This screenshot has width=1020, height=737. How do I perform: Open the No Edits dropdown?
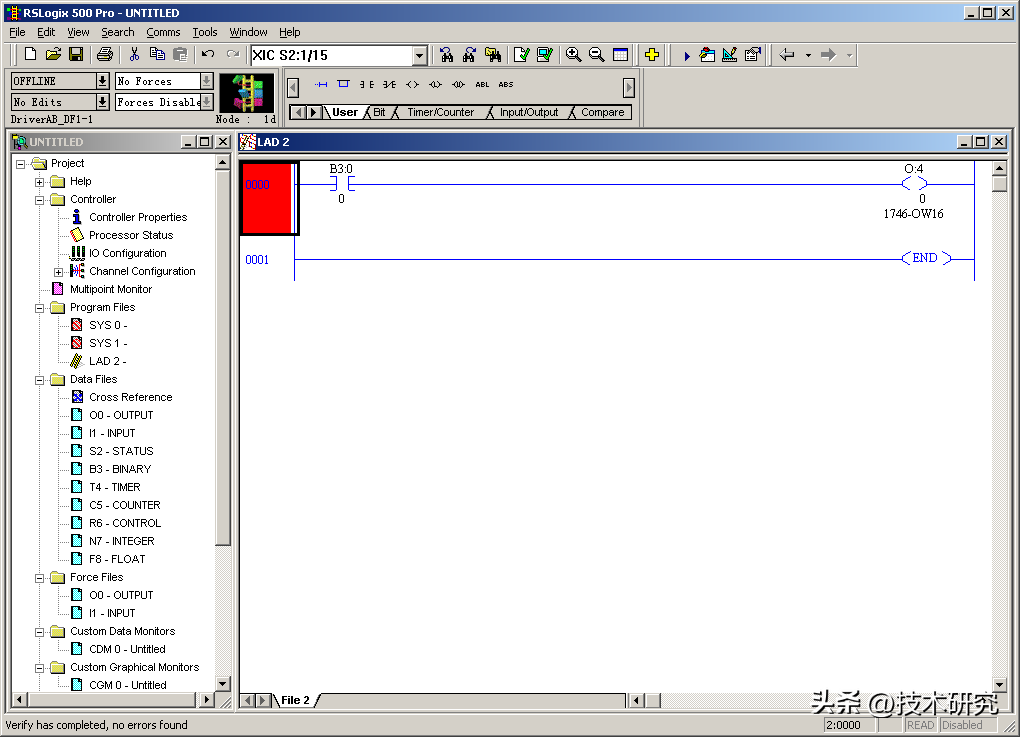click(x=102, y=102)
